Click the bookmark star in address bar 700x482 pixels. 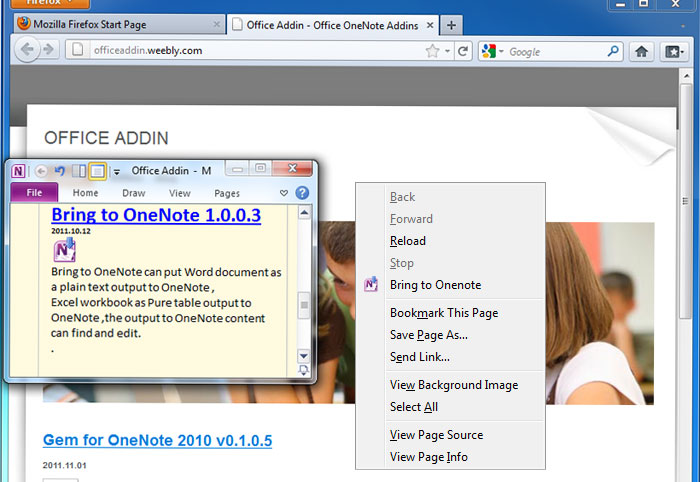click(432, 51)
